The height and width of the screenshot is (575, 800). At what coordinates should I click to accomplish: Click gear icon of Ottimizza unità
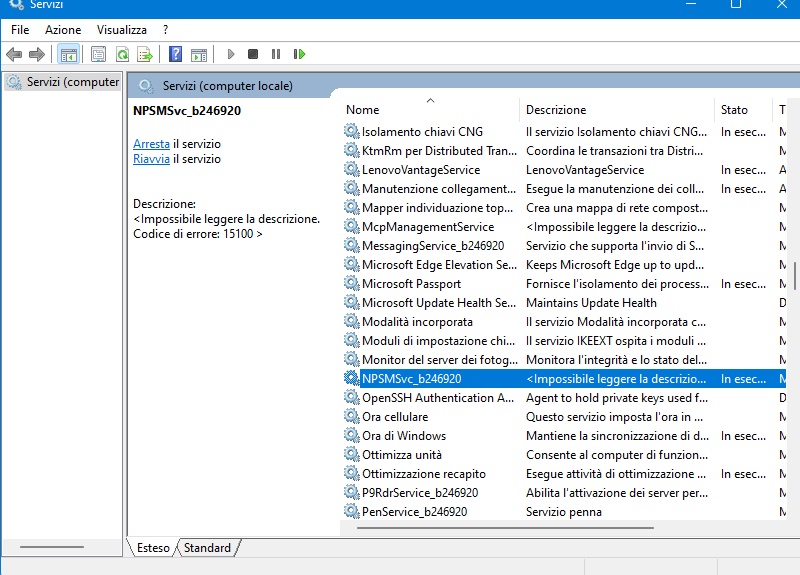click(x=352, y=454)
